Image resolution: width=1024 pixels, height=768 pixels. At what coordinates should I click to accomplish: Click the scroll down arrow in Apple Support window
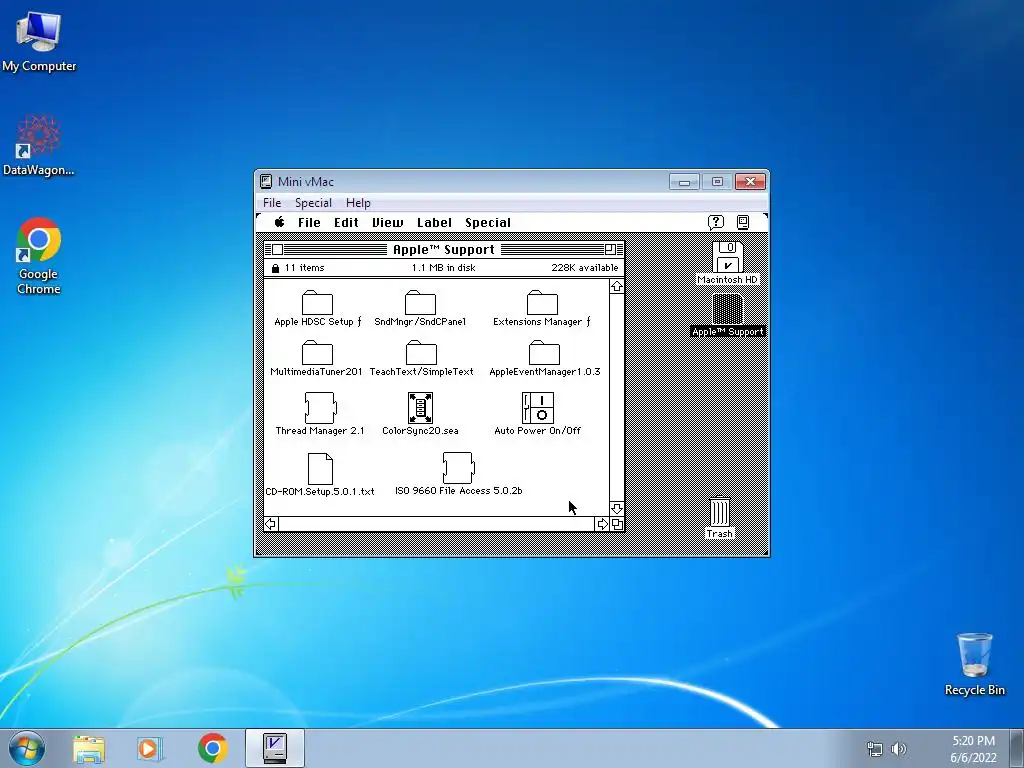[x=617, y=509]
